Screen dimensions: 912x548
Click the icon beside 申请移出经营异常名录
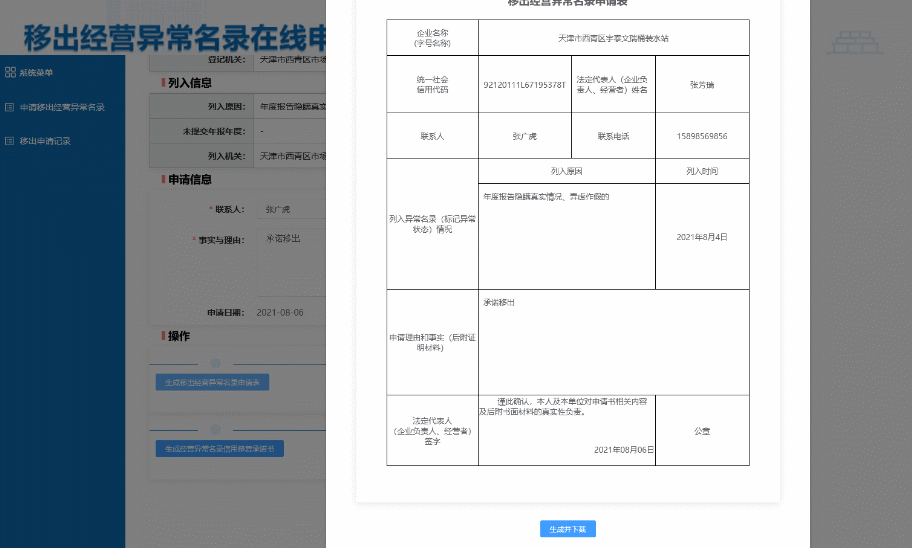[10, 107]
